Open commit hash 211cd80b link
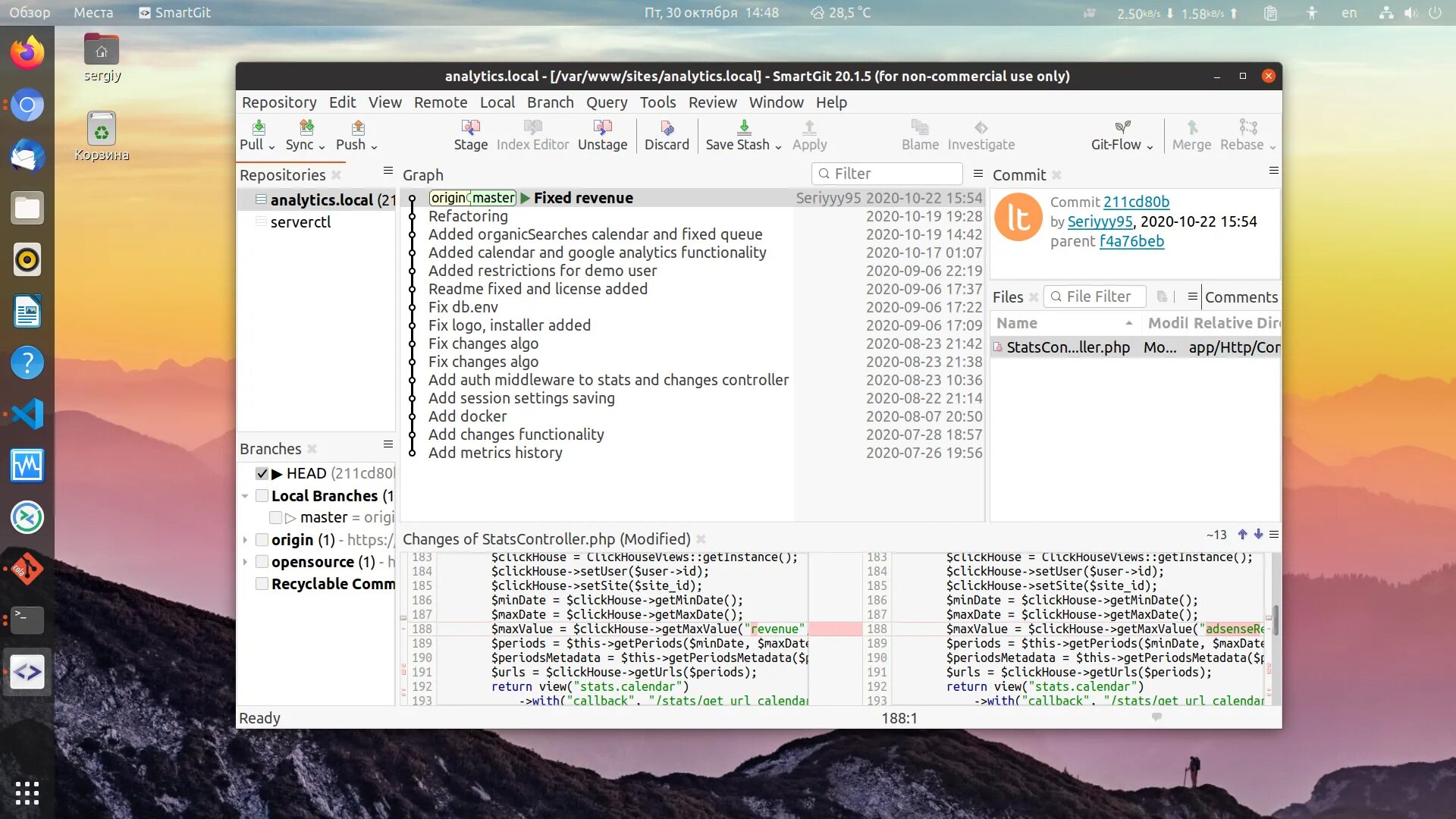This screenshot has height=819, width=1456. (x=1136, y=202)
